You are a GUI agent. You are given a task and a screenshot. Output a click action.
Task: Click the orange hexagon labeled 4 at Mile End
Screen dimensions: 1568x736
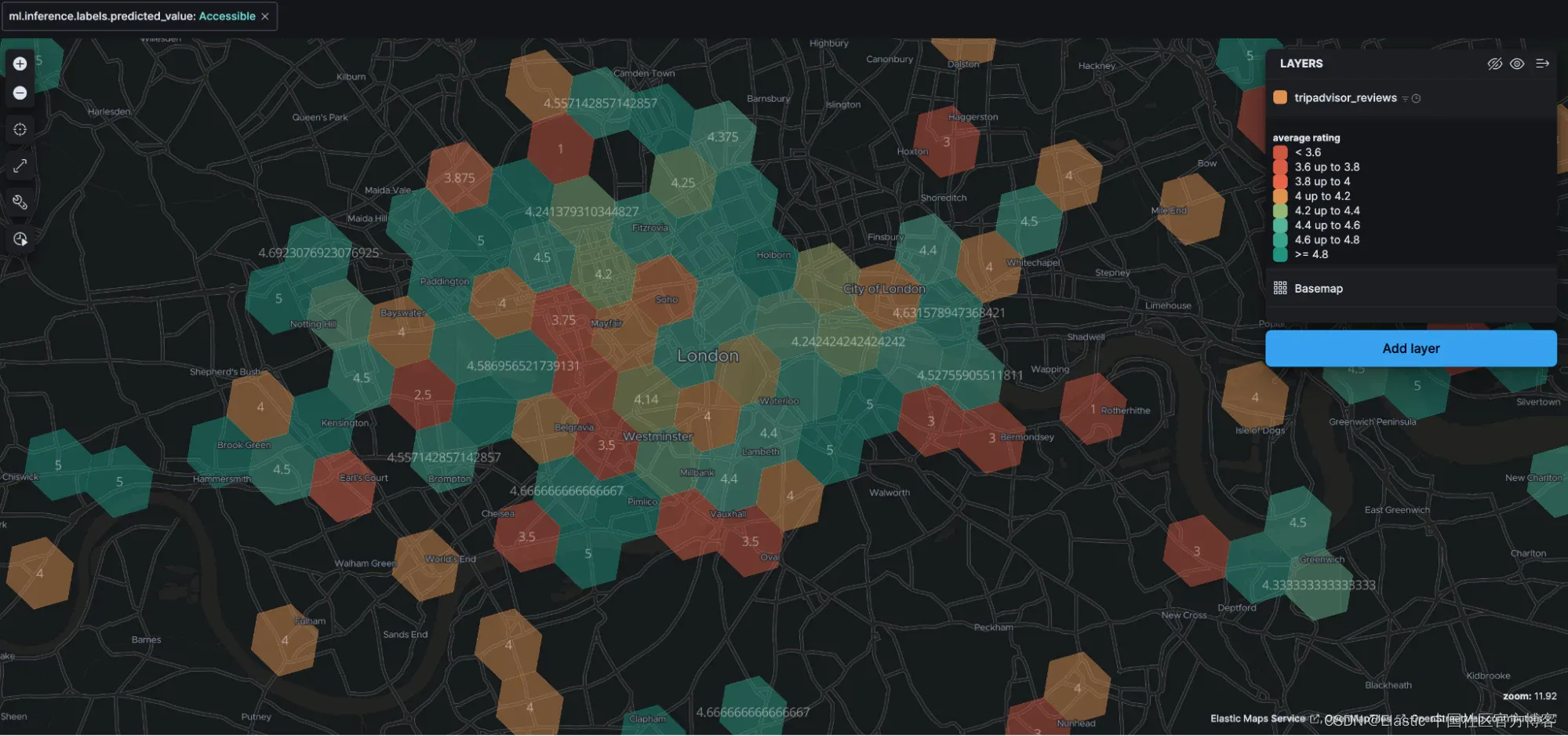click(1191, 209)
